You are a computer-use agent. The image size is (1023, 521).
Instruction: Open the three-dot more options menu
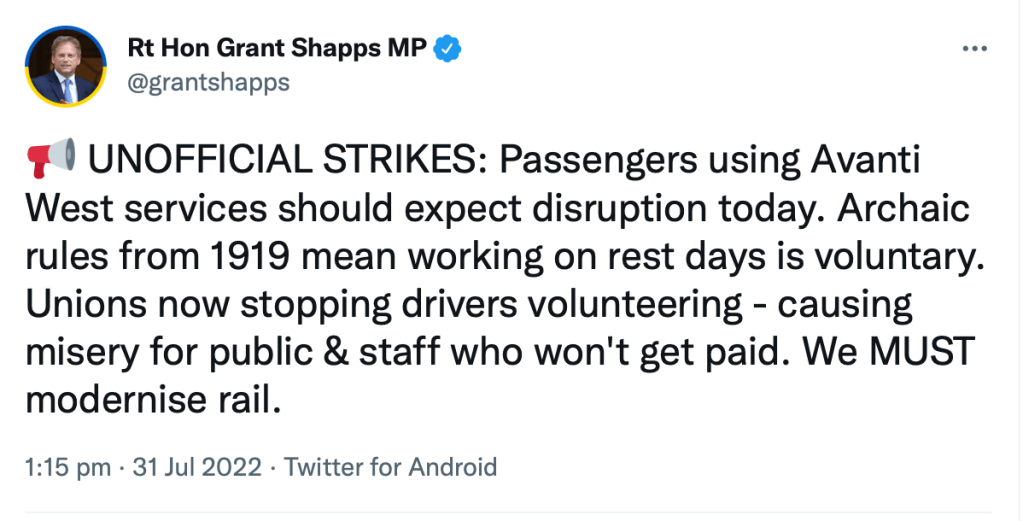[x=973, y=49]
